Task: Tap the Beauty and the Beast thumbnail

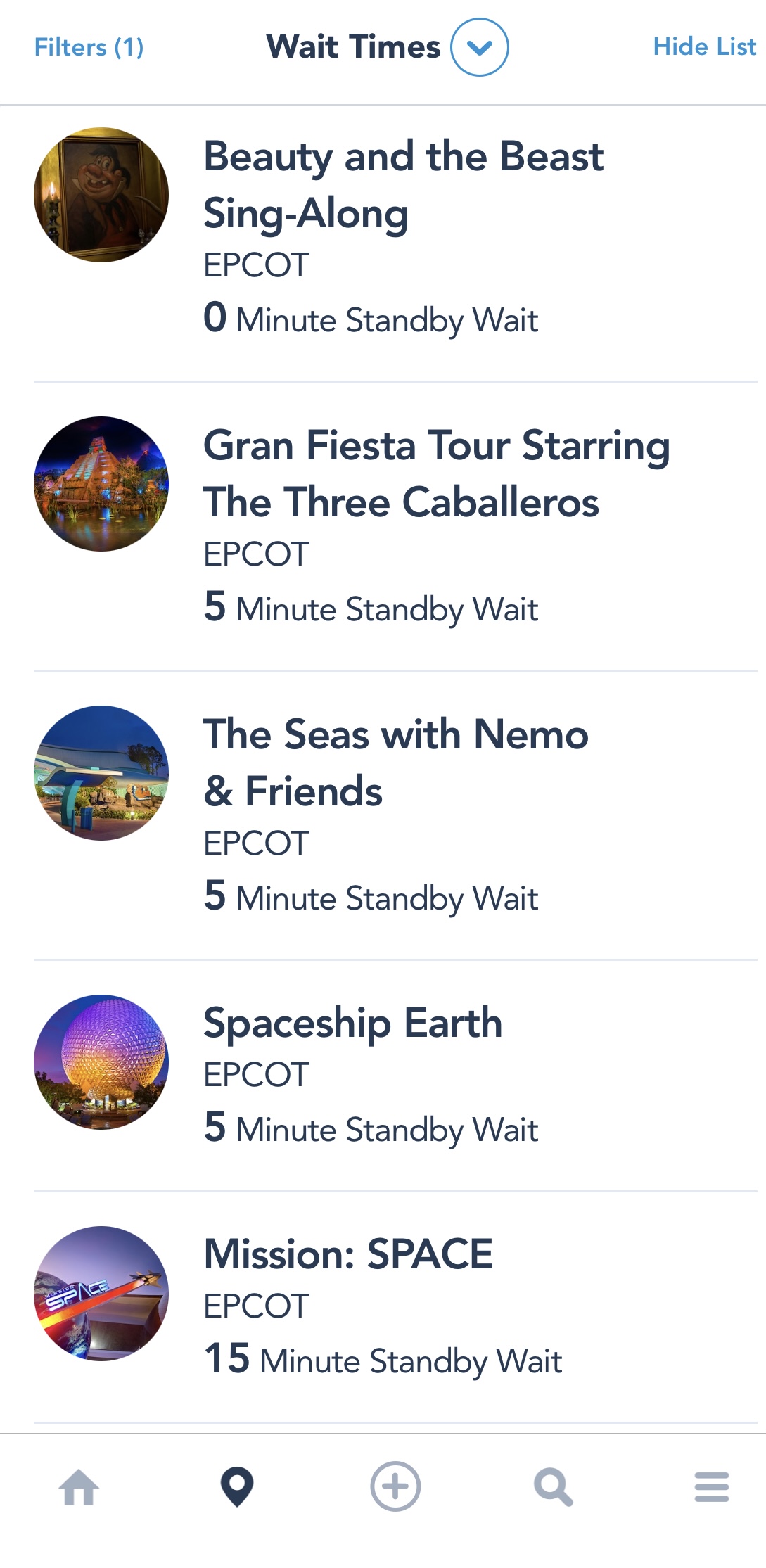Action: [x=101, y=195]
